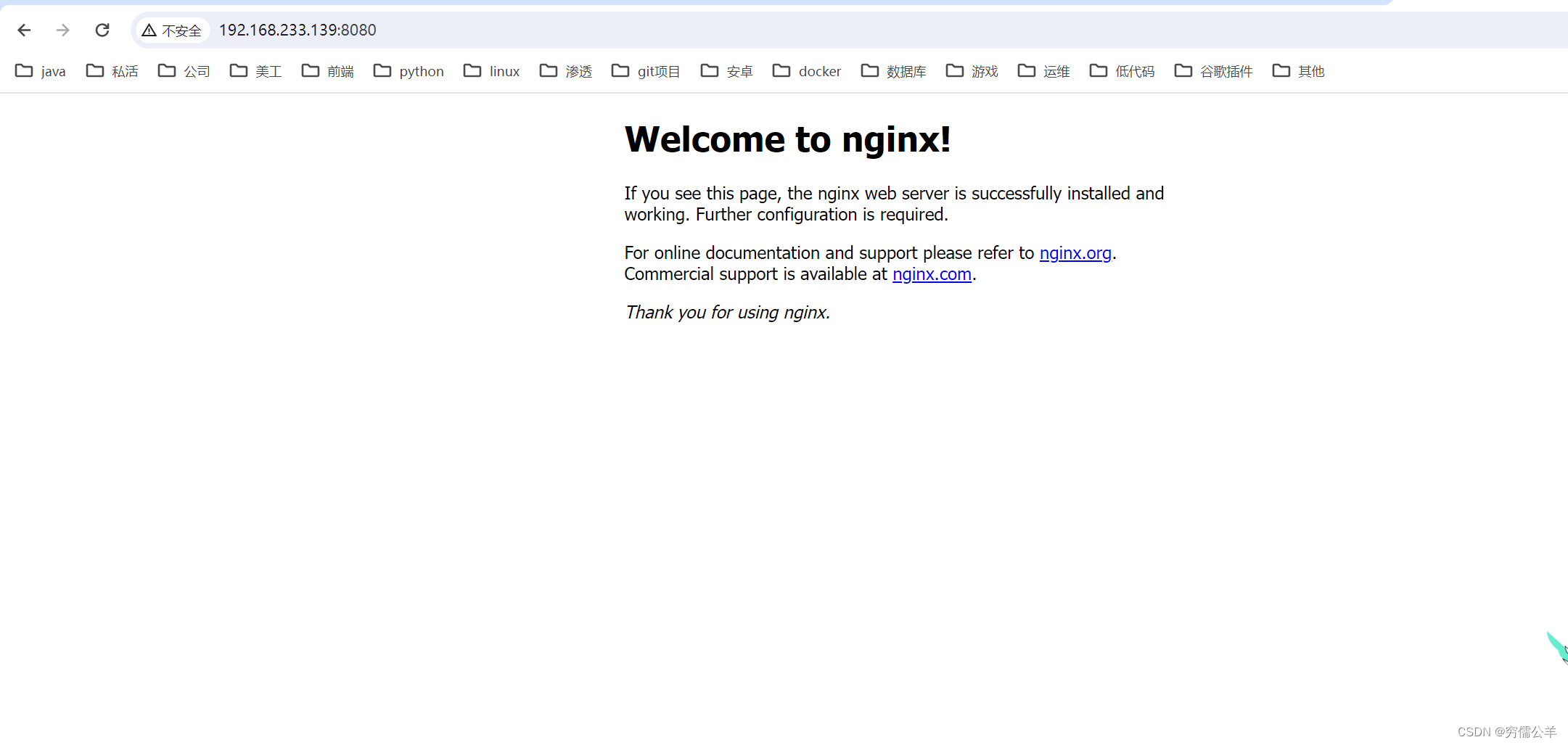Click the forward navigation arrow

63,30
